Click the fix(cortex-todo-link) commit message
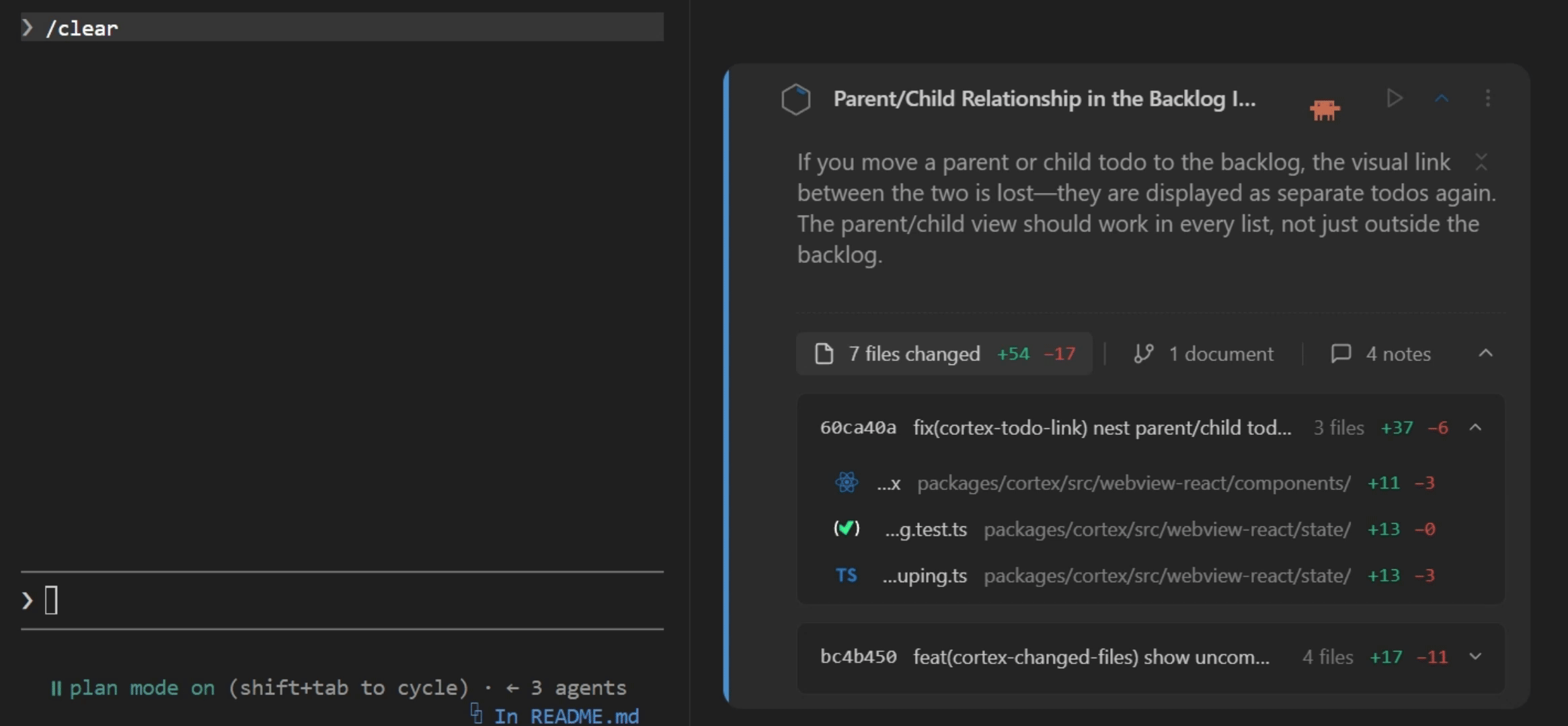 1102,428
